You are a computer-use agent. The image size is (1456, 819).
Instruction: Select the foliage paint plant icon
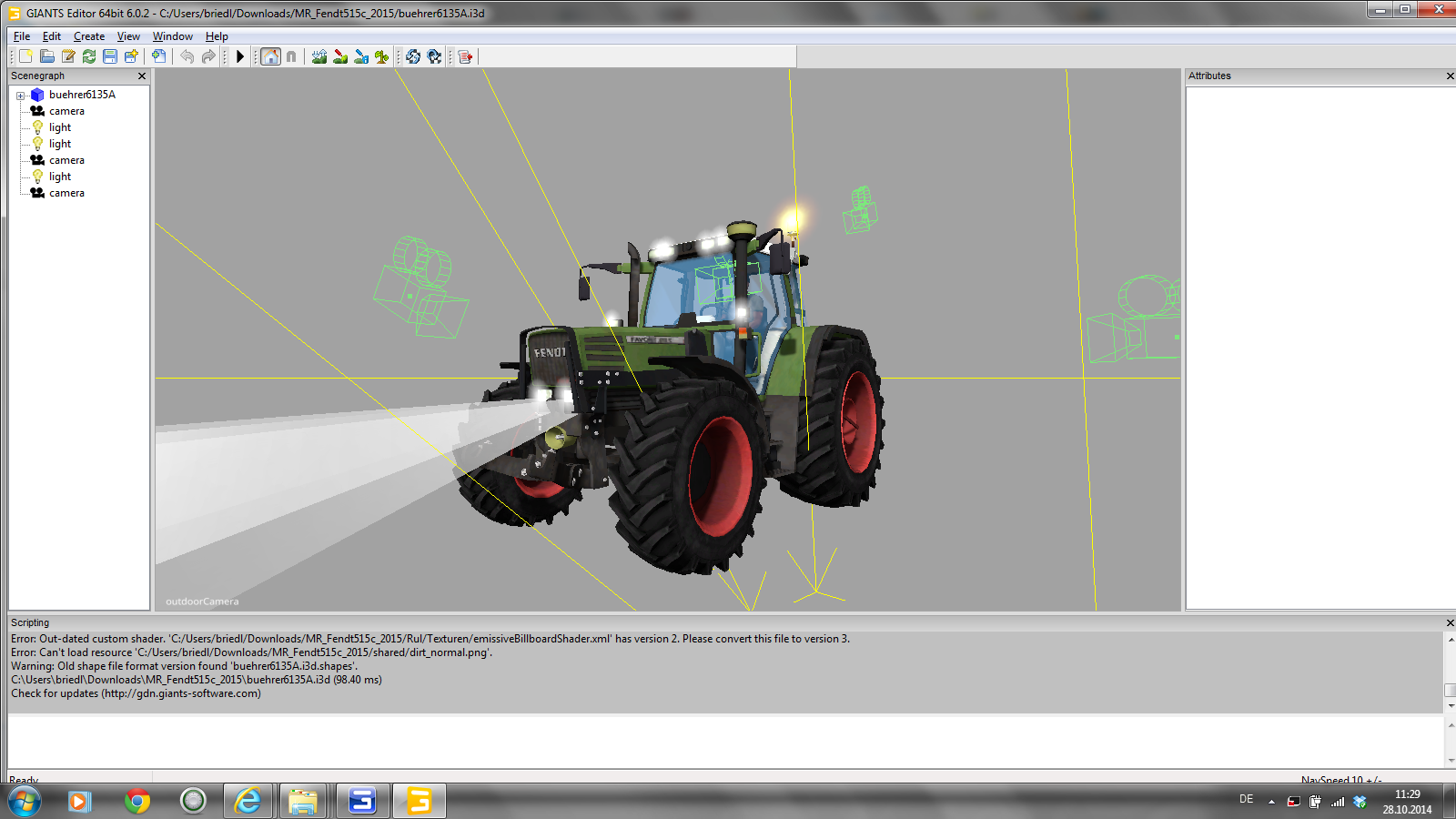[x=382, y=56]
